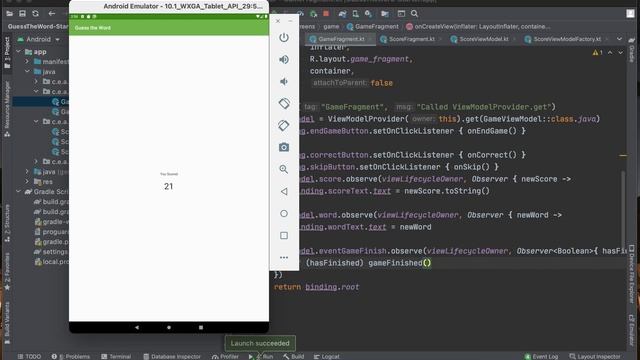
Task: Open the Terminal tool window
Action: pos(116,356)
